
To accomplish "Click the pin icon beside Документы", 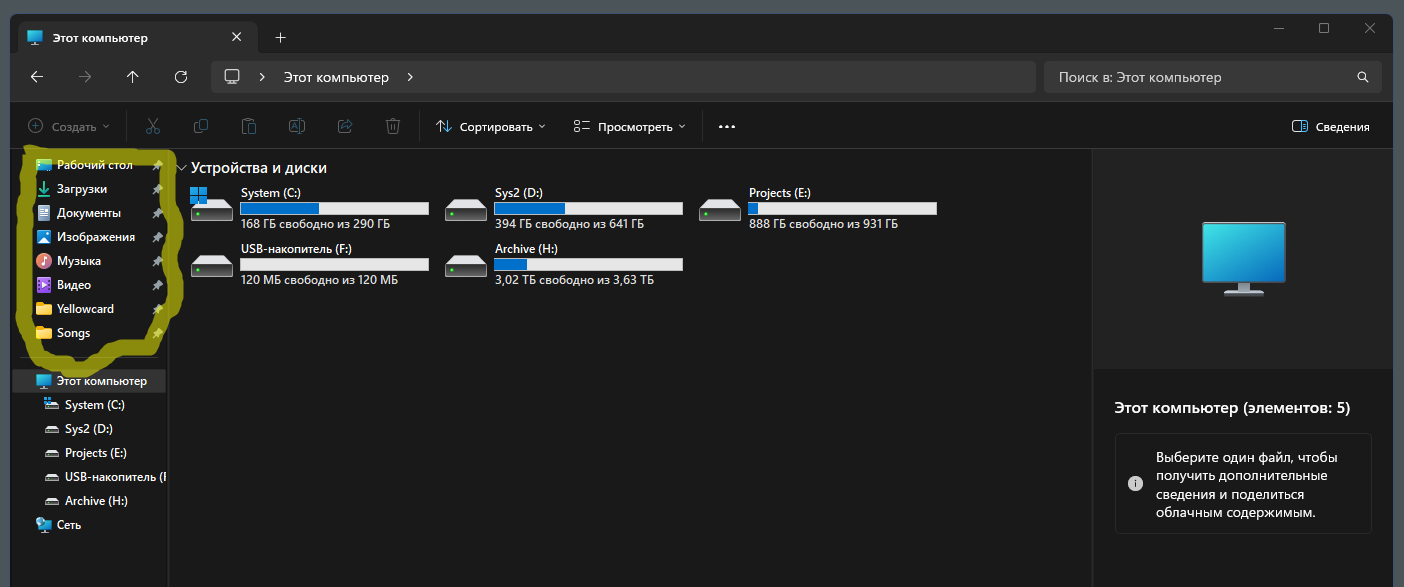I will click(157, 213).
